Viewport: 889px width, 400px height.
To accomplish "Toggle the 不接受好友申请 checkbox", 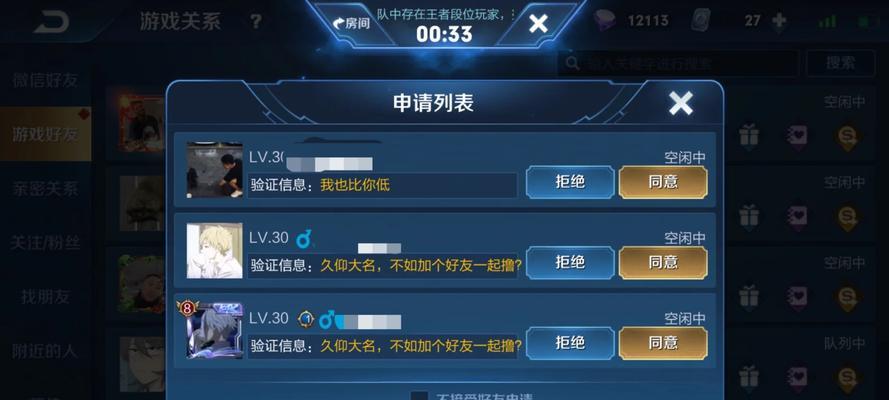I will [x=419, y=397].
